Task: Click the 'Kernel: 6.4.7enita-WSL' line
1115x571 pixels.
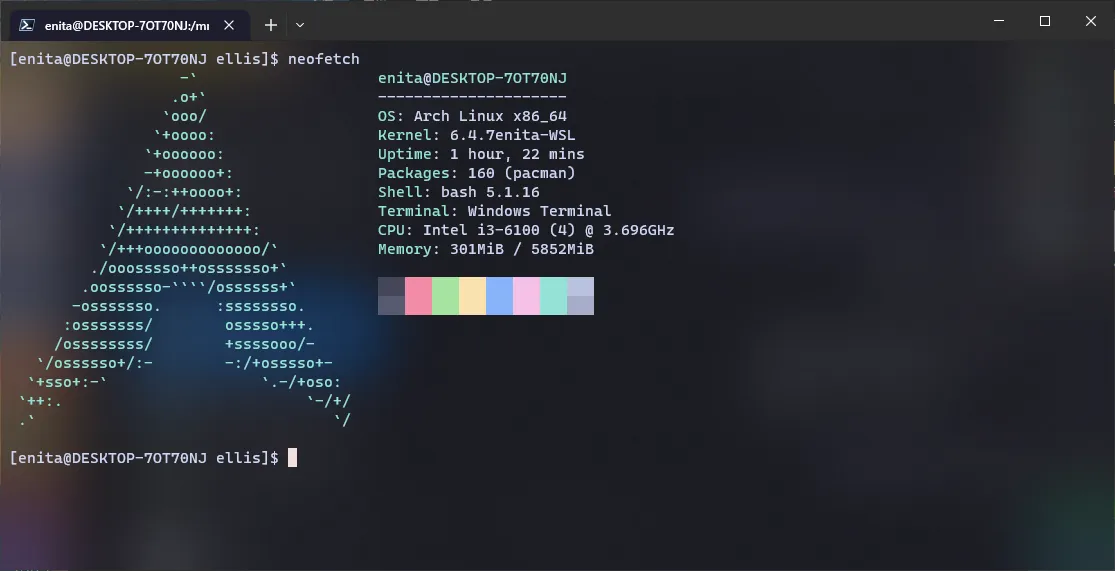Action: click(476, 135)
